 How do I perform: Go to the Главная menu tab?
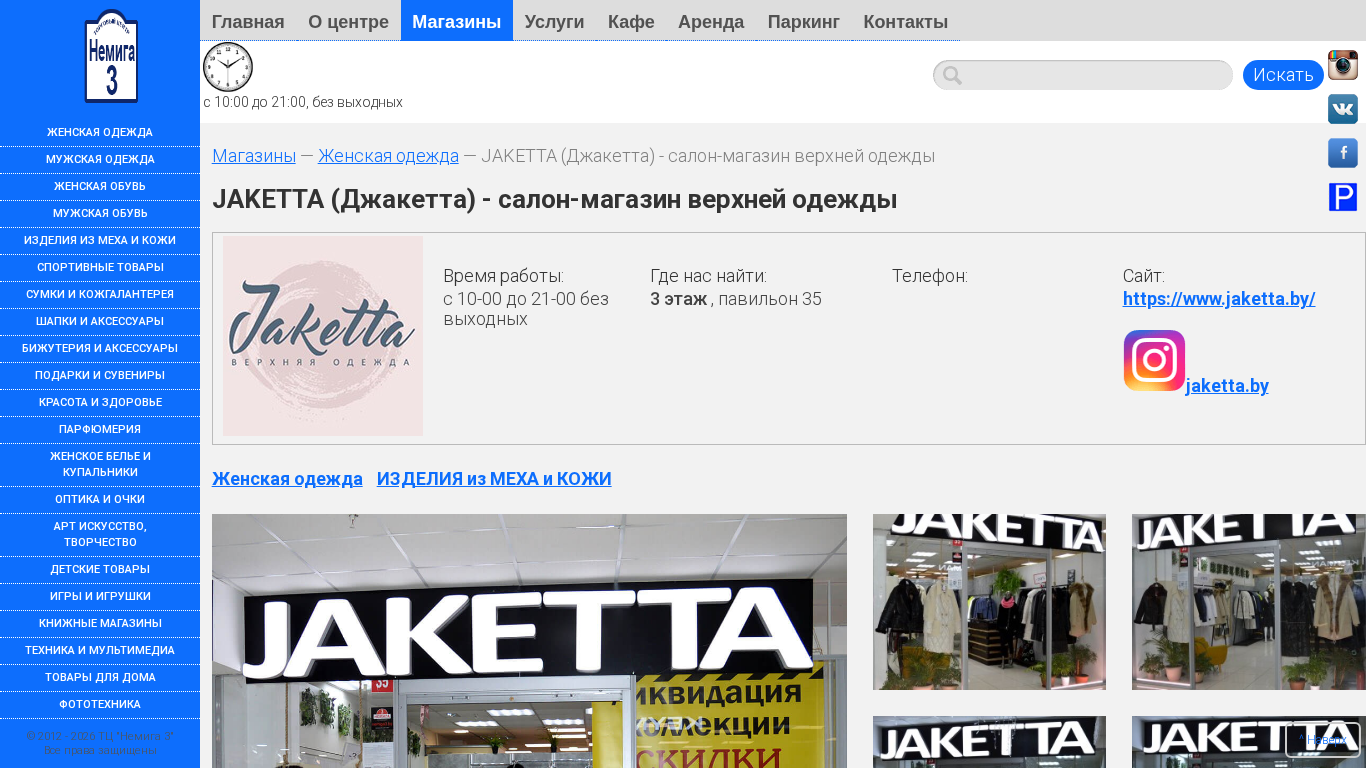[x=248, y=21]
